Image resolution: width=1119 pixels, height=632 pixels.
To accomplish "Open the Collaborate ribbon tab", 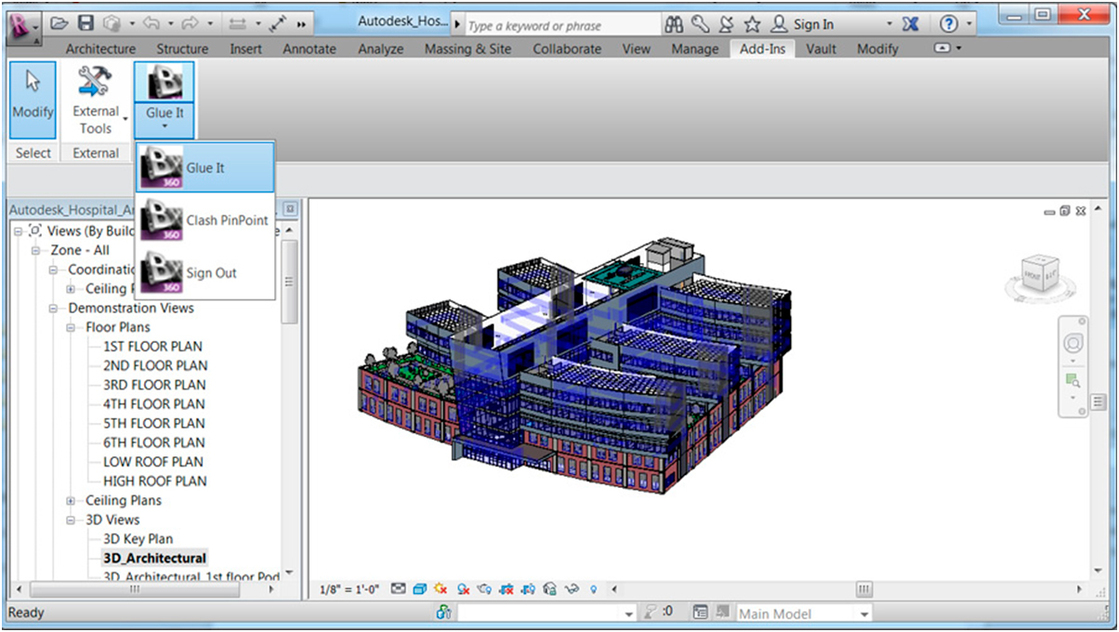I will 566,48.
